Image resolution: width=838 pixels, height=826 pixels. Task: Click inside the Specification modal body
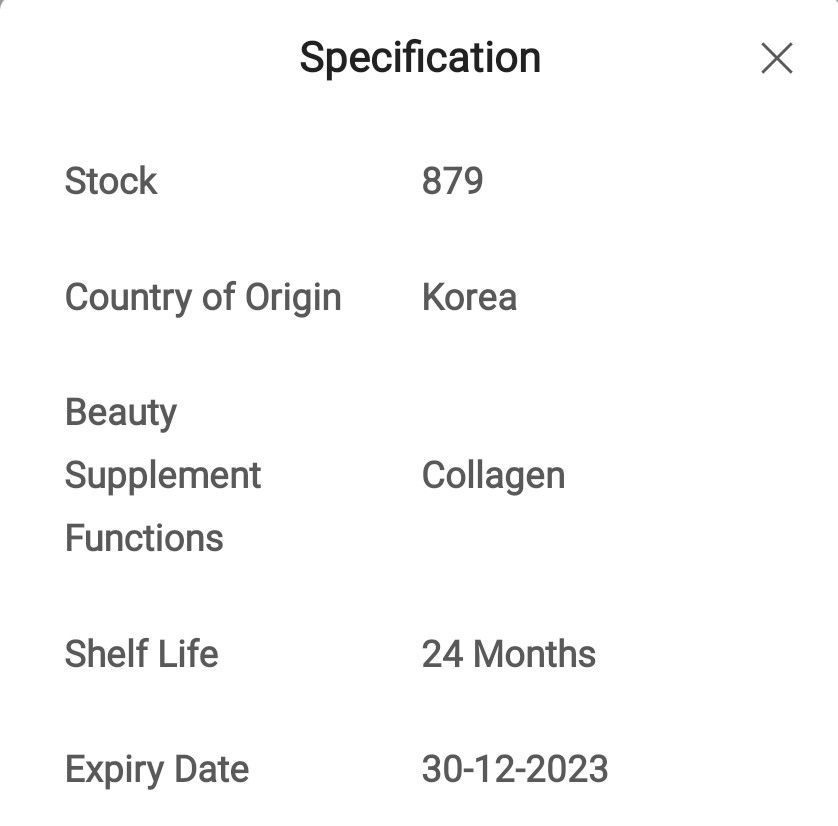click(419, 590)
